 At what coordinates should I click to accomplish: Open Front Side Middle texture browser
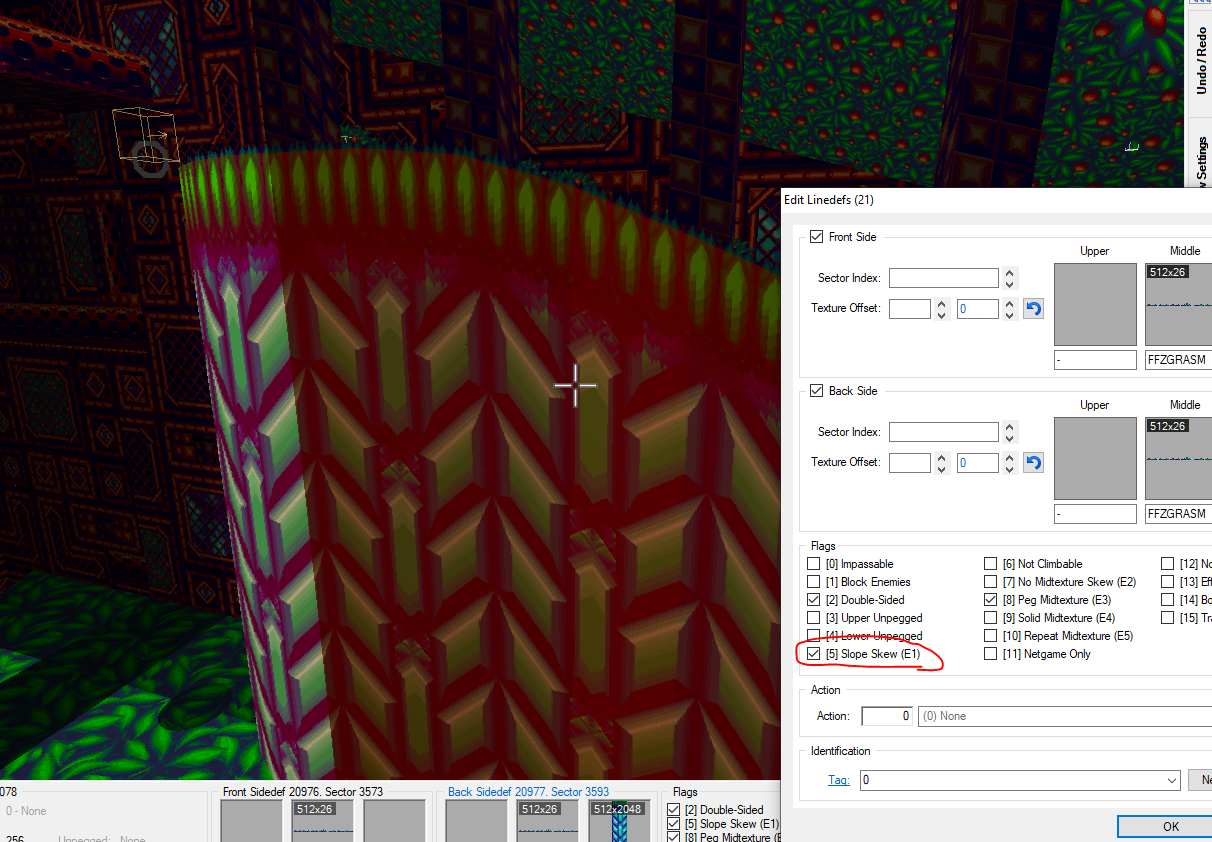1178,304
